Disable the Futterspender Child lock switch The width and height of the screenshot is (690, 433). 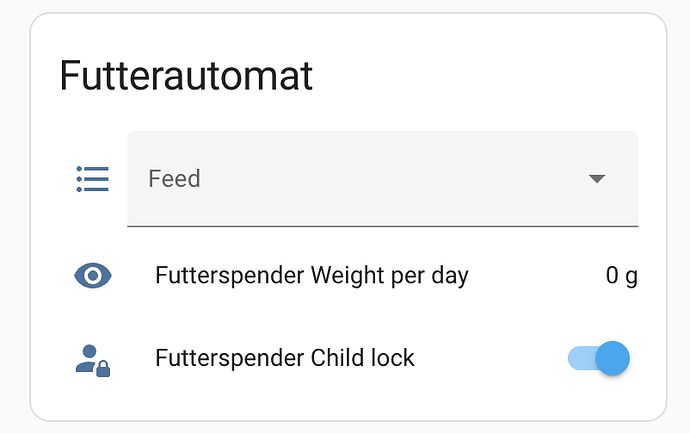click(x=599, y=358)
